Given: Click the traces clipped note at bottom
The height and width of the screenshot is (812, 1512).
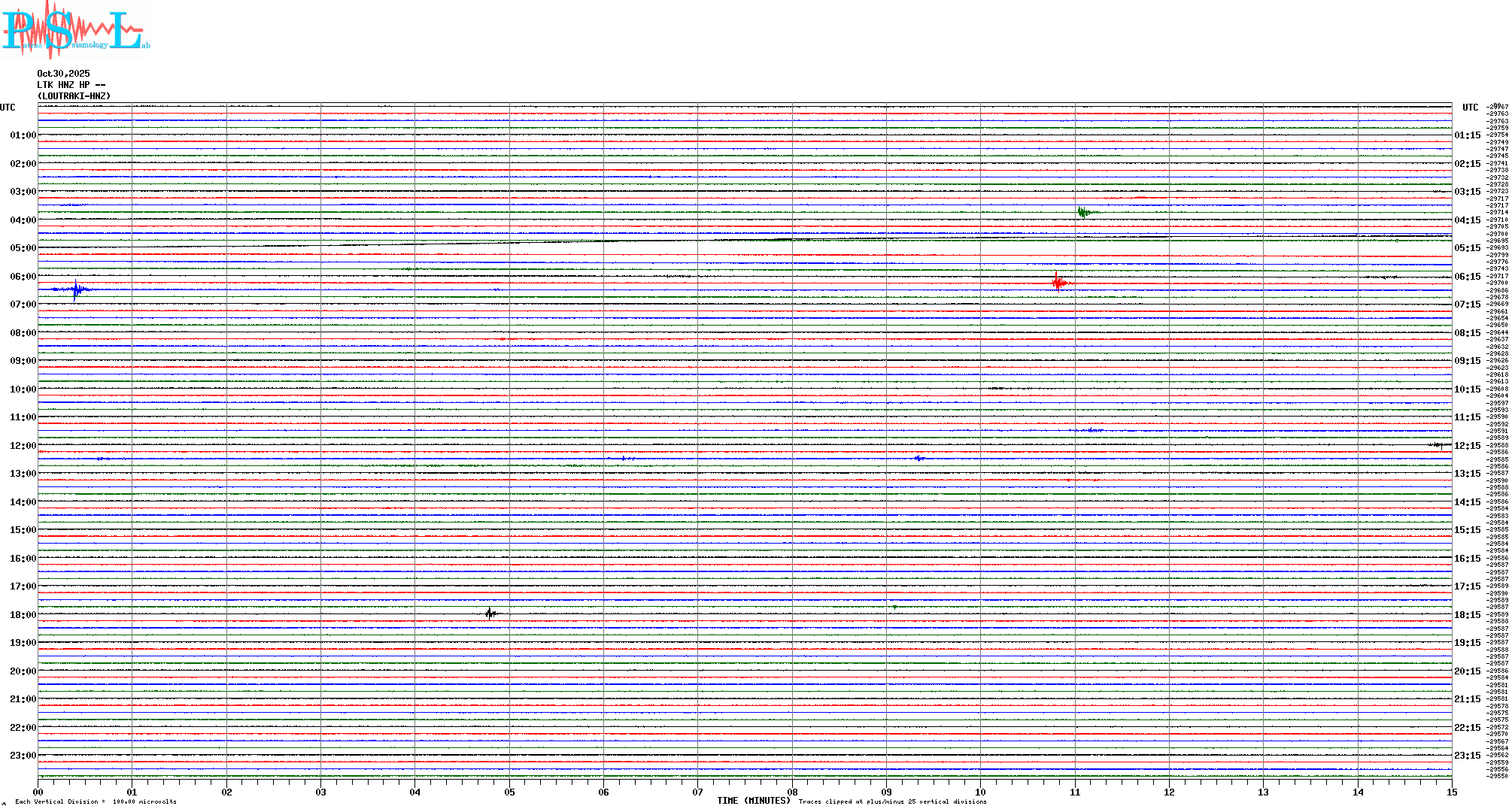Looking at the screenshot, I should point(892,802).
